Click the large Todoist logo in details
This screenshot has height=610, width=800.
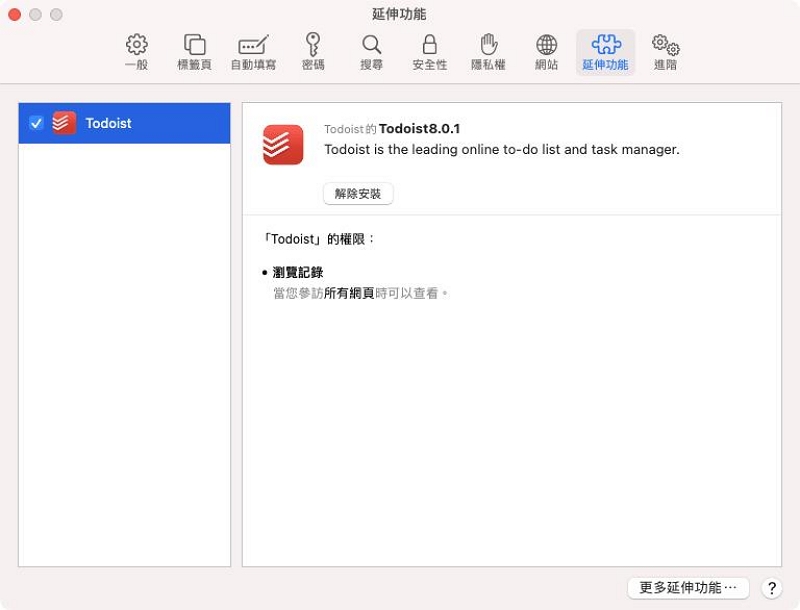click(x=283, y=145)
